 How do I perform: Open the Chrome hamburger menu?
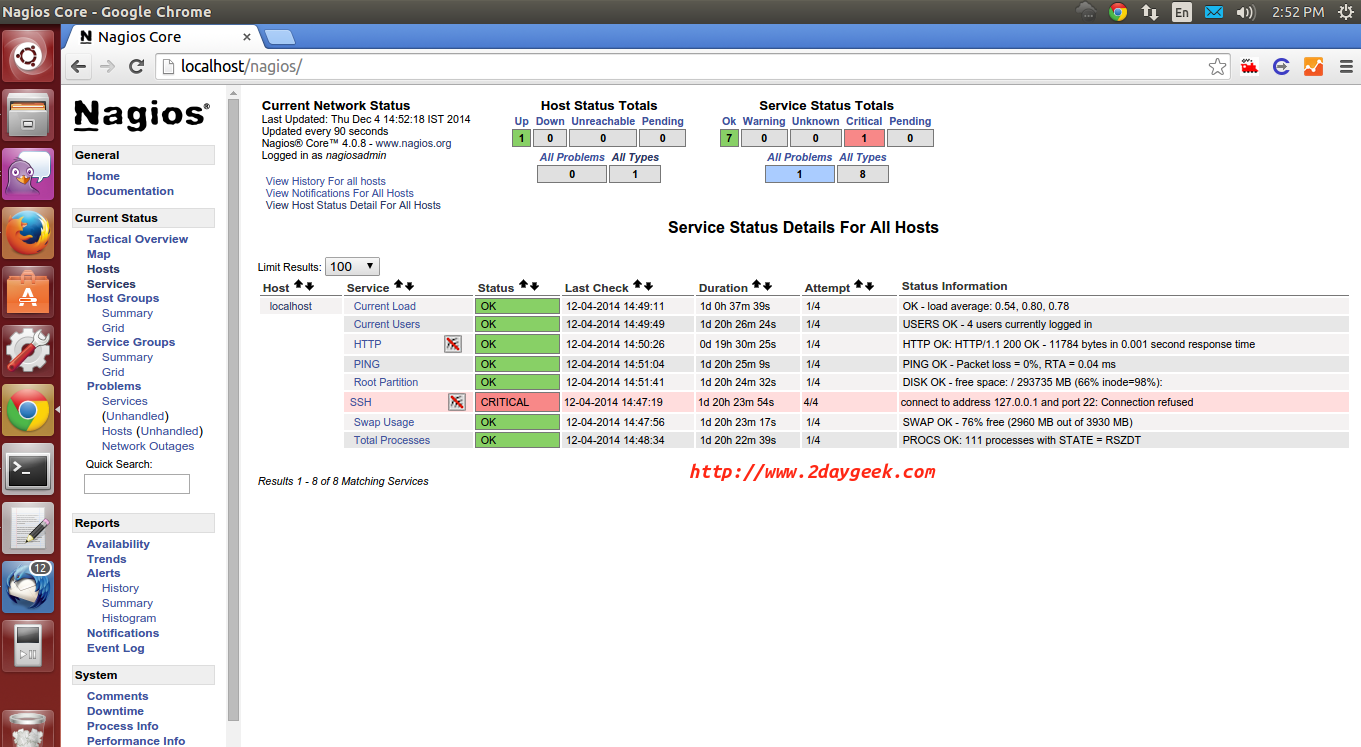1345,67
